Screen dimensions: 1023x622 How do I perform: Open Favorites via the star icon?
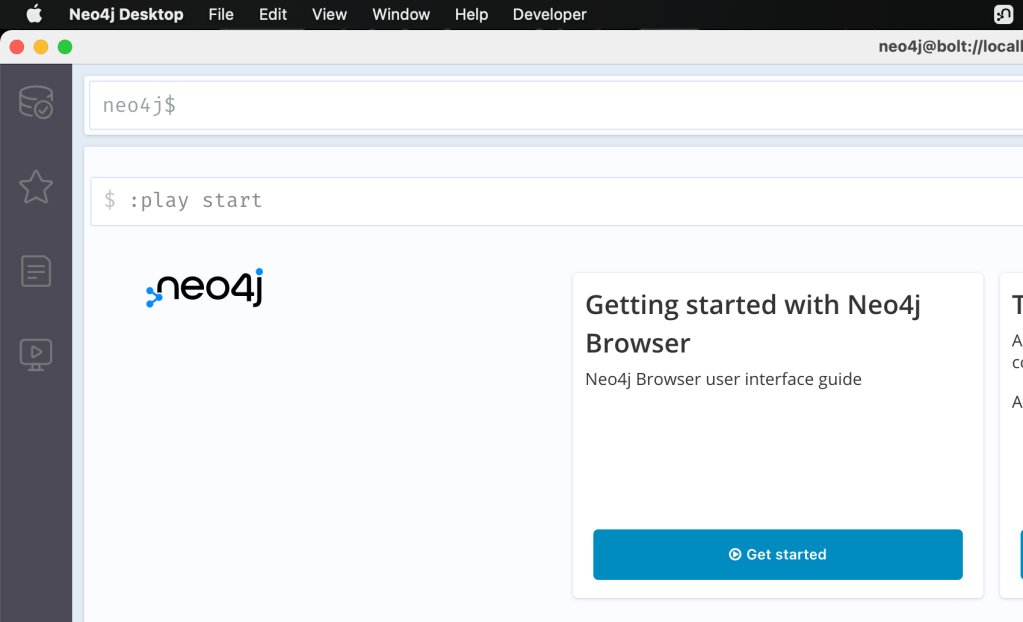(x=36, y=186)
